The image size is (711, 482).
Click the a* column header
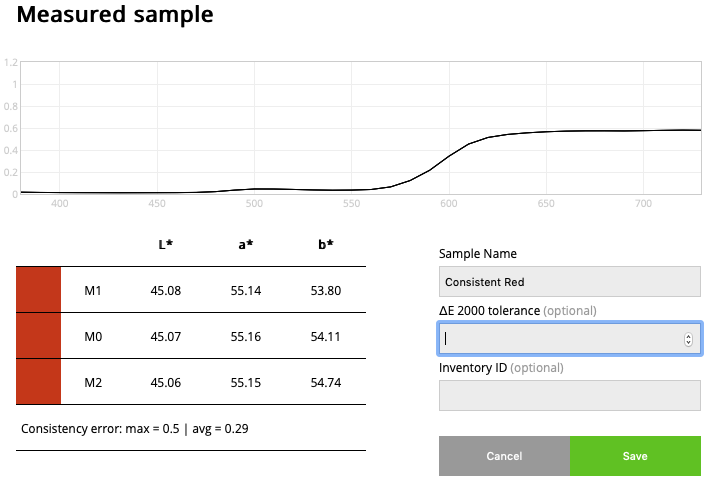click(245, 245)
